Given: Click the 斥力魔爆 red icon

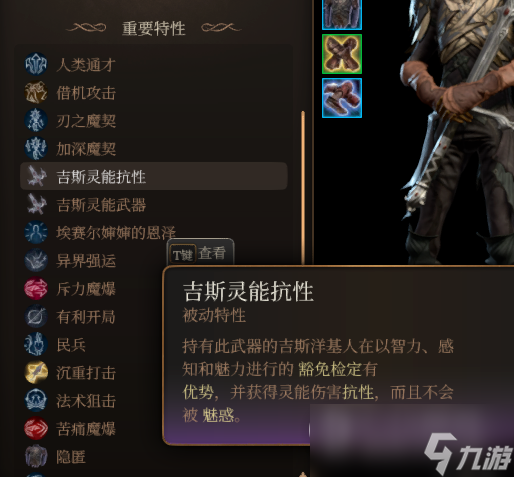Looking at the screenshot, I should click(36, 288).
